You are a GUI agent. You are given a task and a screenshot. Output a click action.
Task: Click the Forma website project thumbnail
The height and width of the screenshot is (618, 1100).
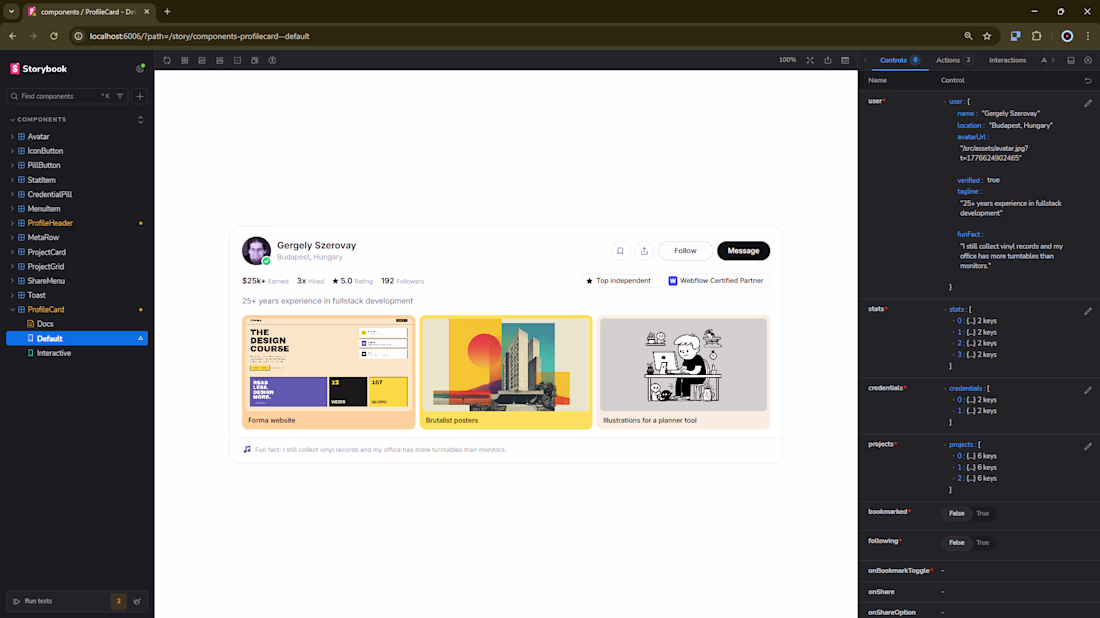tap(328, 372)
